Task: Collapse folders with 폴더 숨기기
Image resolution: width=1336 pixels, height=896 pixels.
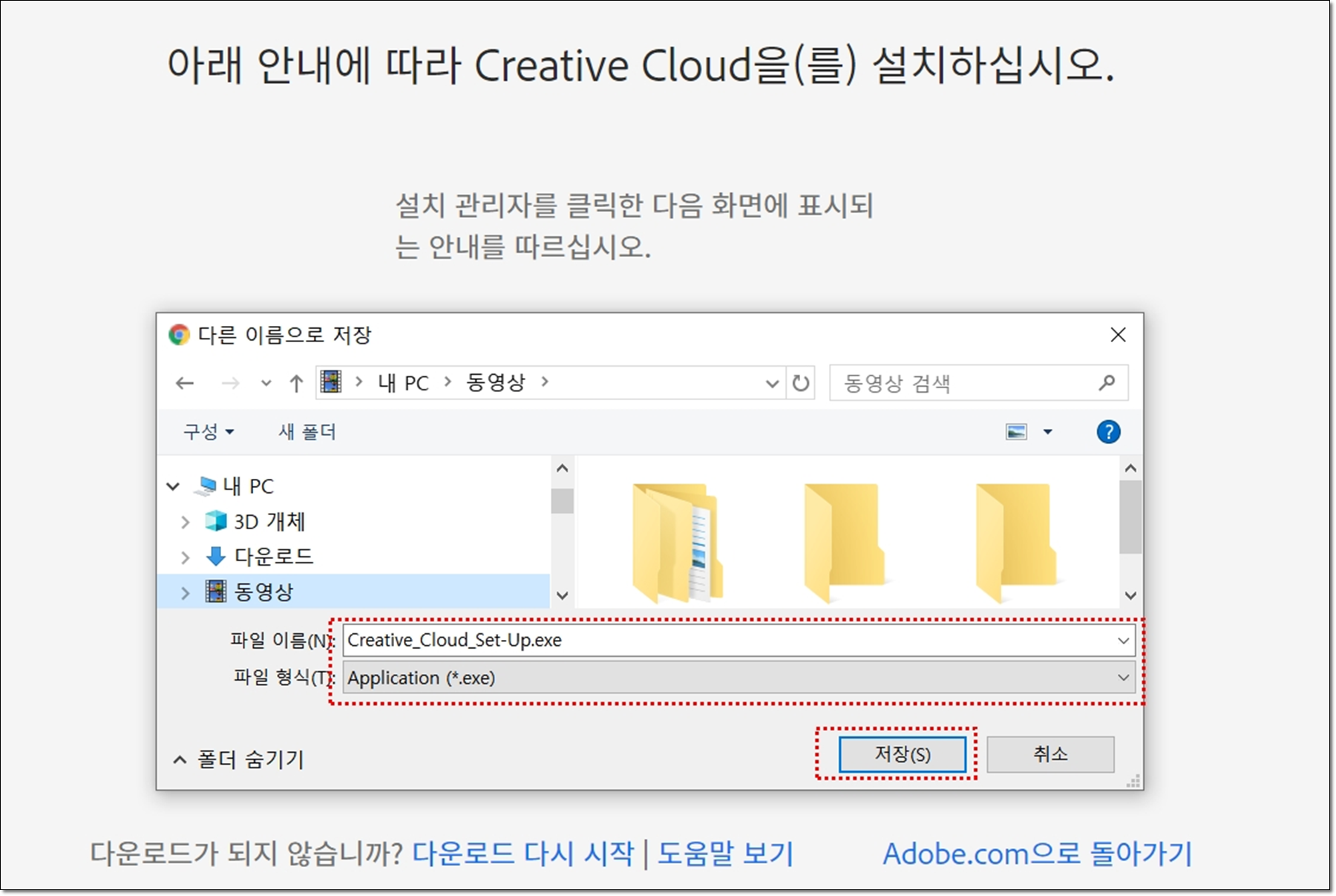Action: click(239, 759)
